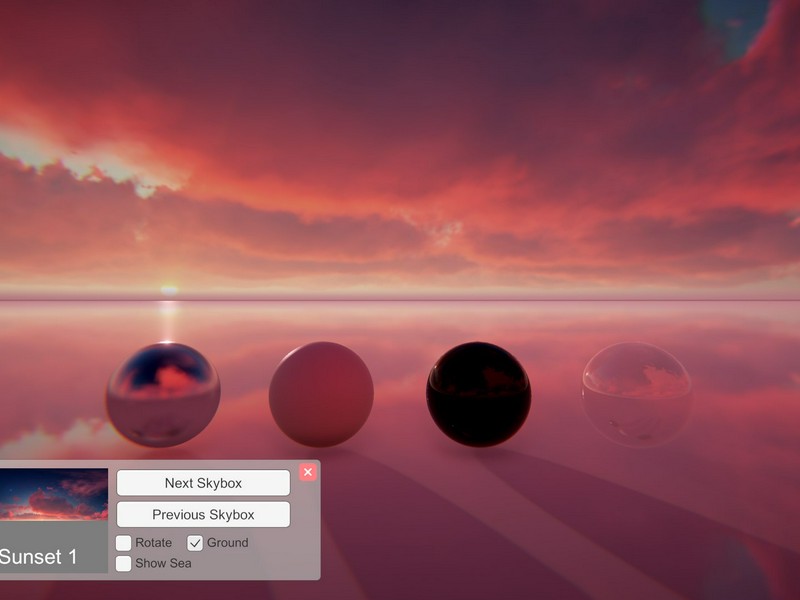Click the Sunset 1 skybox name label
Image resolution: width=800 pixels, height=600 pixels.
[x=38, y=557]
